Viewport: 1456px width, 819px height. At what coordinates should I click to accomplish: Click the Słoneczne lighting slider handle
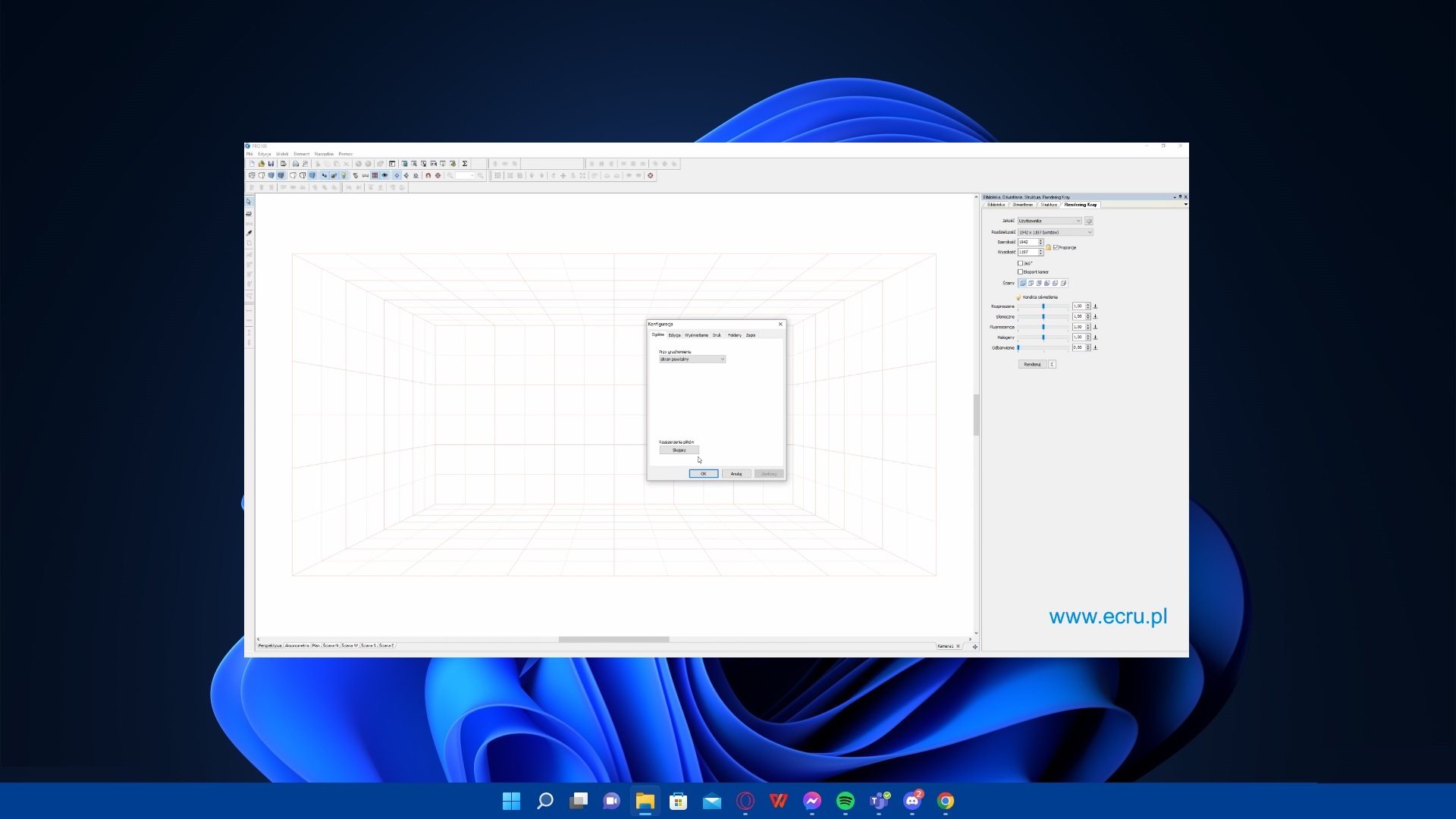tap(1043, 316)
